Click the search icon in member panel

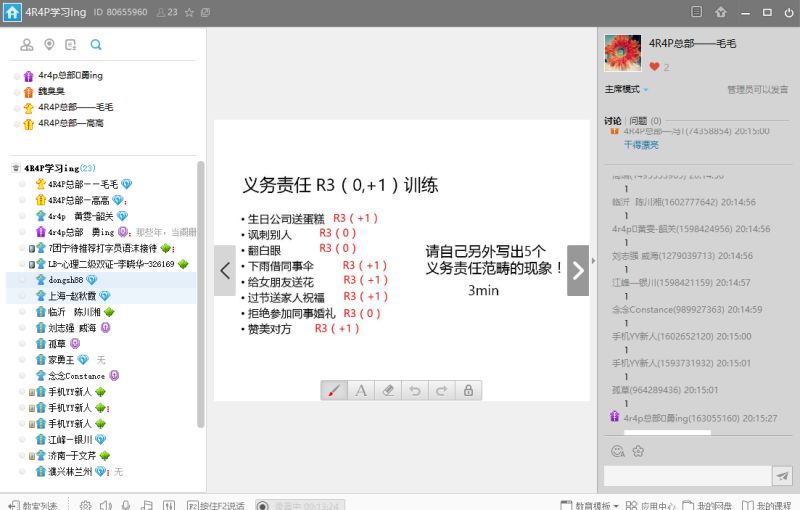point(96,45)
